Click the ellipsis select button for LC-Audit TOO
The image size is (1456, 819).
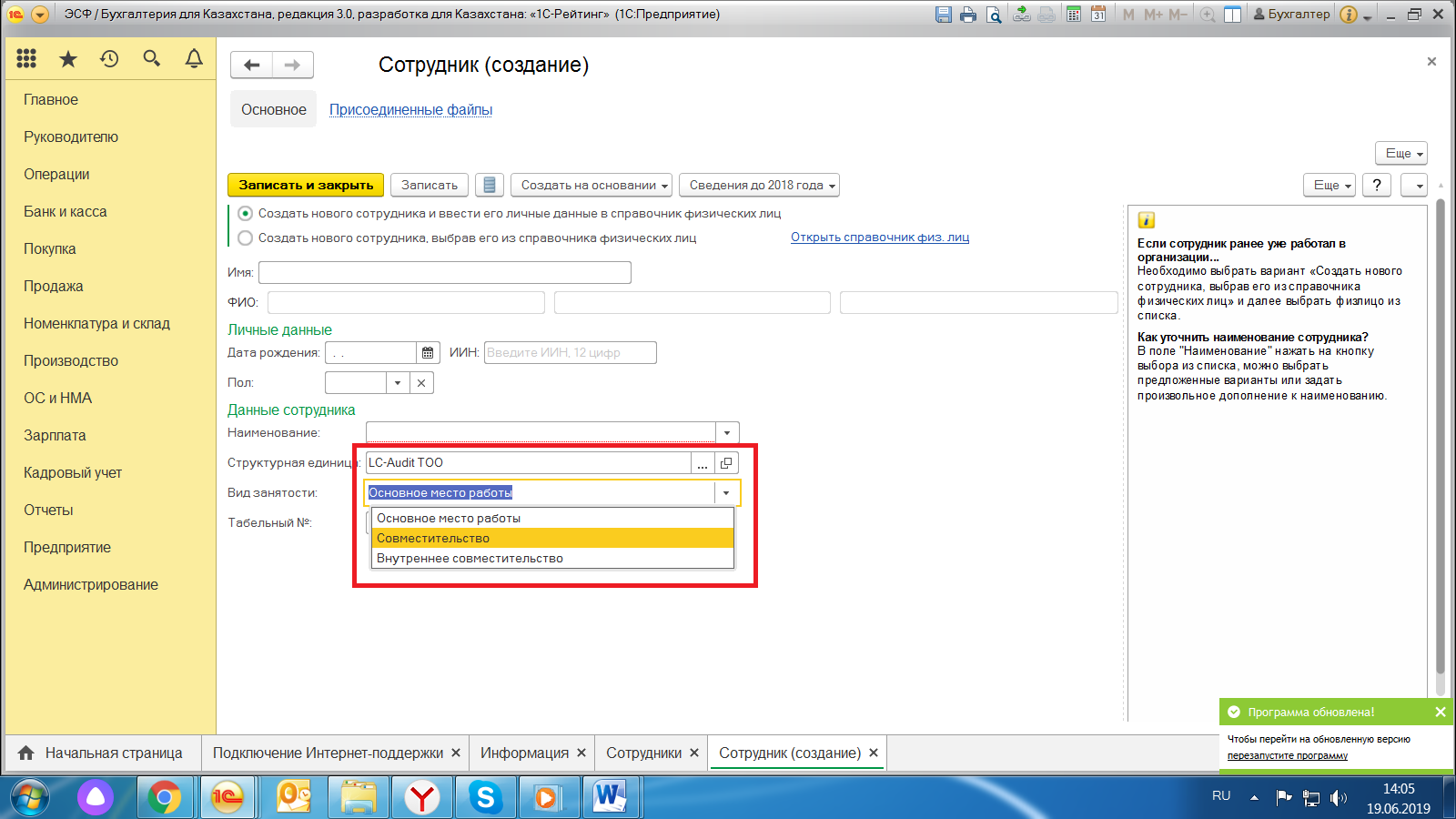point(703,463)
